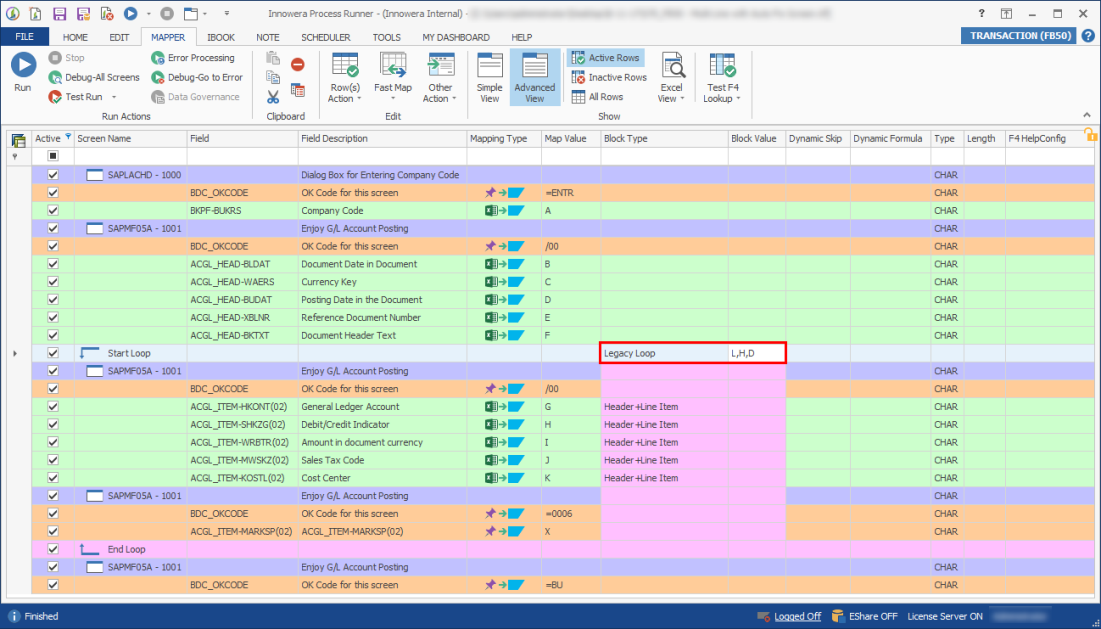Uncheck Active checkbox for BKPF-BUKRS row
Viewport: 1101px width, 629px height.
pos(53,211)
